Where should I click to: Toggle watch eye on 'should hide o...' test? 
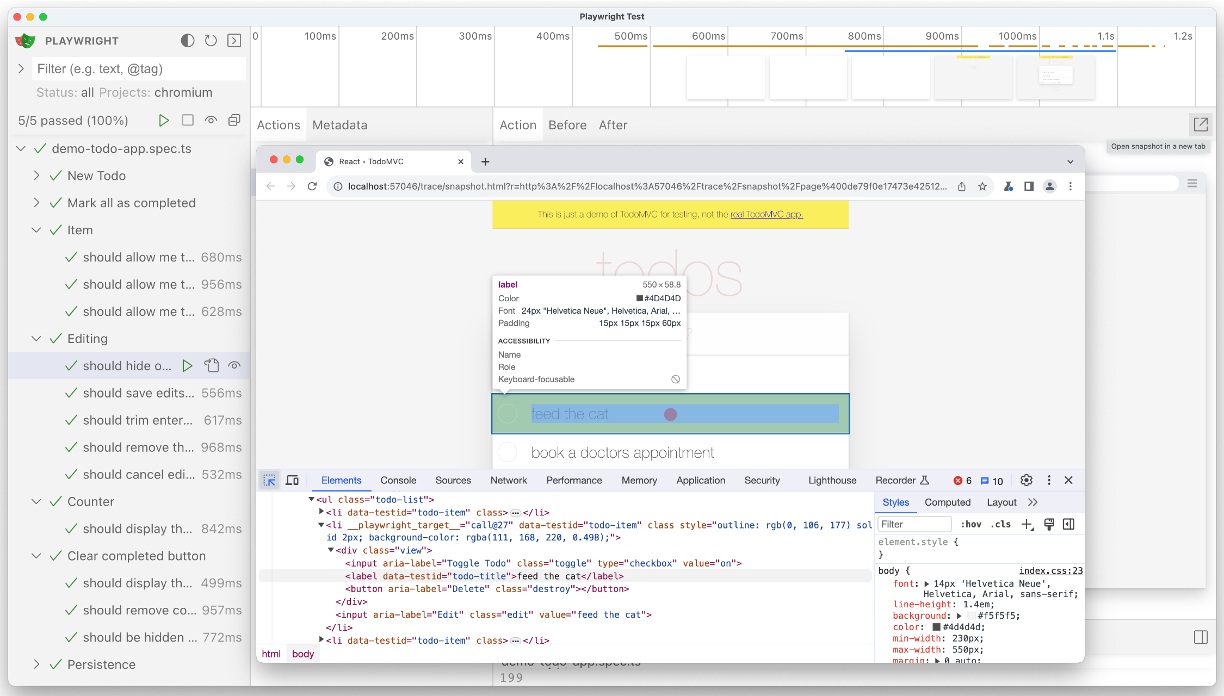tap(234, 366)
